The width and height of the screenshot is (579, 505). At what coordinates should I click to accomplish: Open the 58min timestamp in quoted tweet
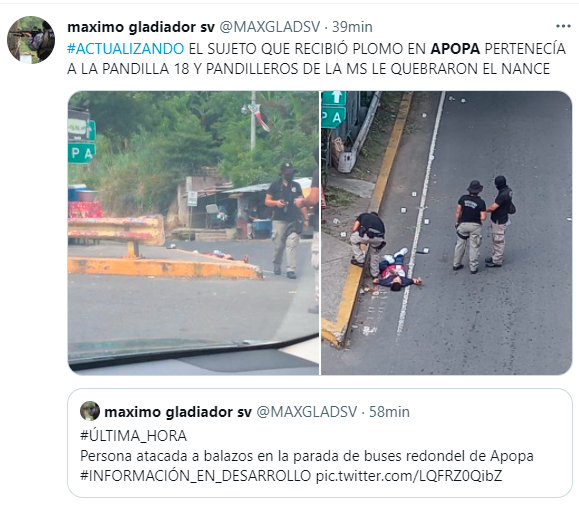389,412
